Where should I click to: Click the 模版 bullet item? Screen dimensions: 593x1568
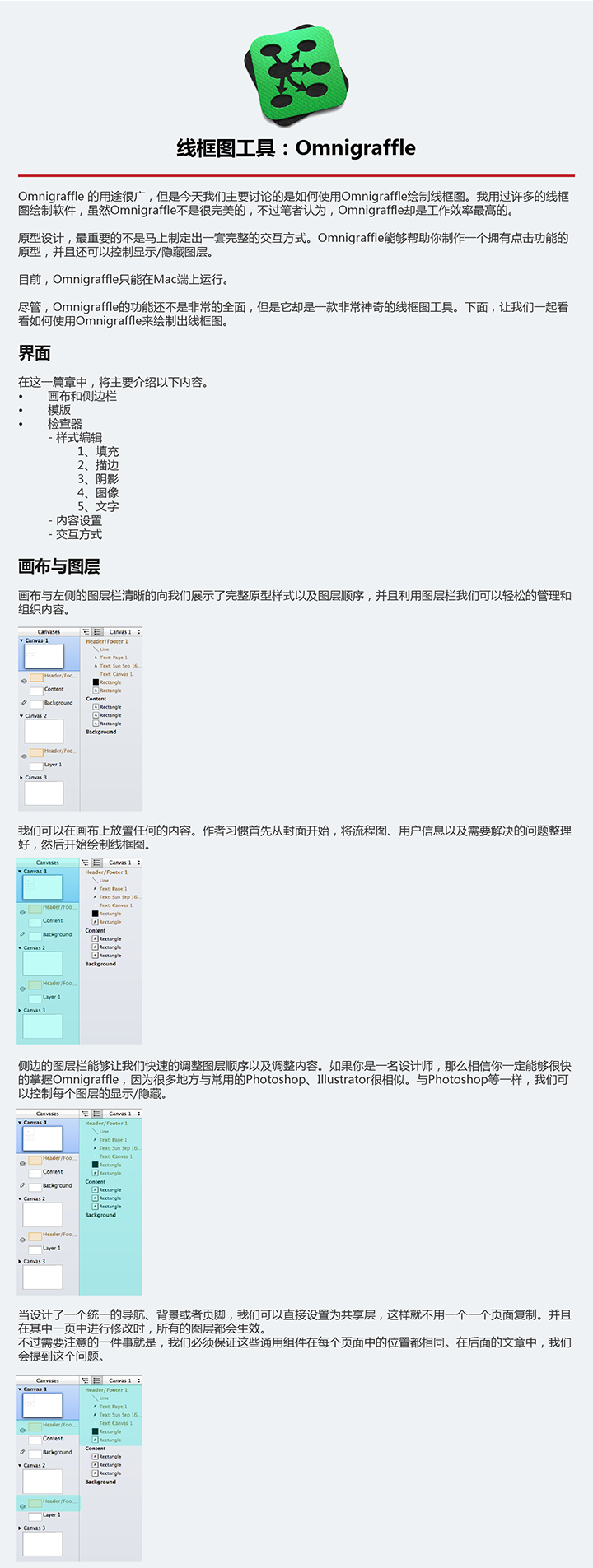coord(59,410)
